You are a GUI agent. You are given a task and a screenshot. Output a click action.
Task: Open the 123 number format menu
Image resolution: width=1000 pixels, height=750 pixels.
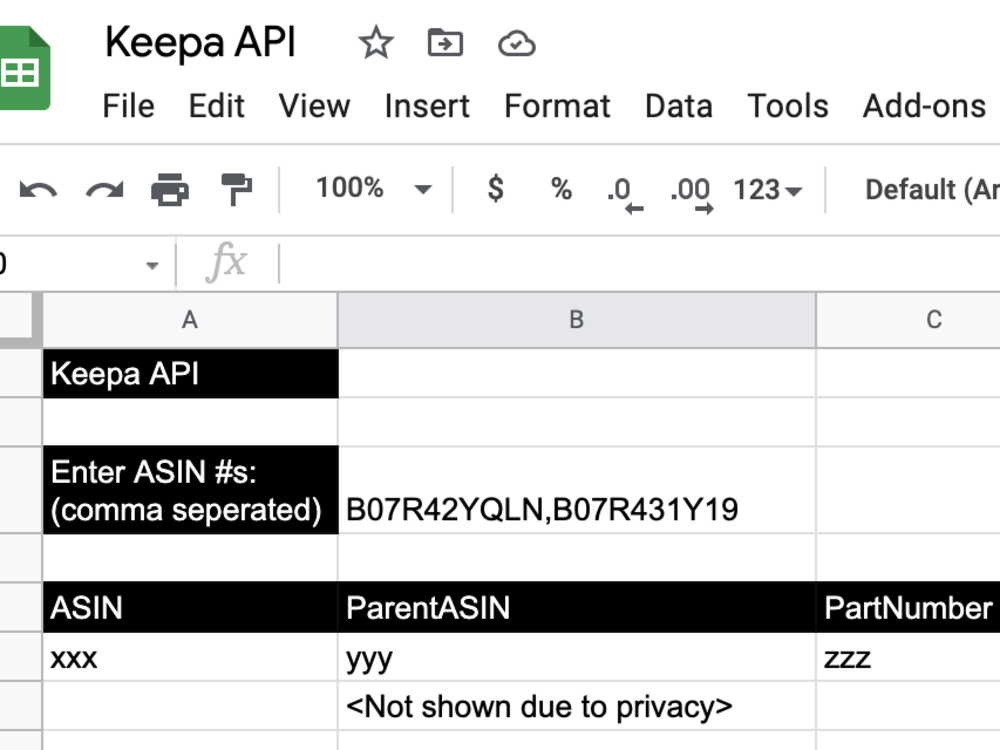pyautogui.click(x=764, y=190)
